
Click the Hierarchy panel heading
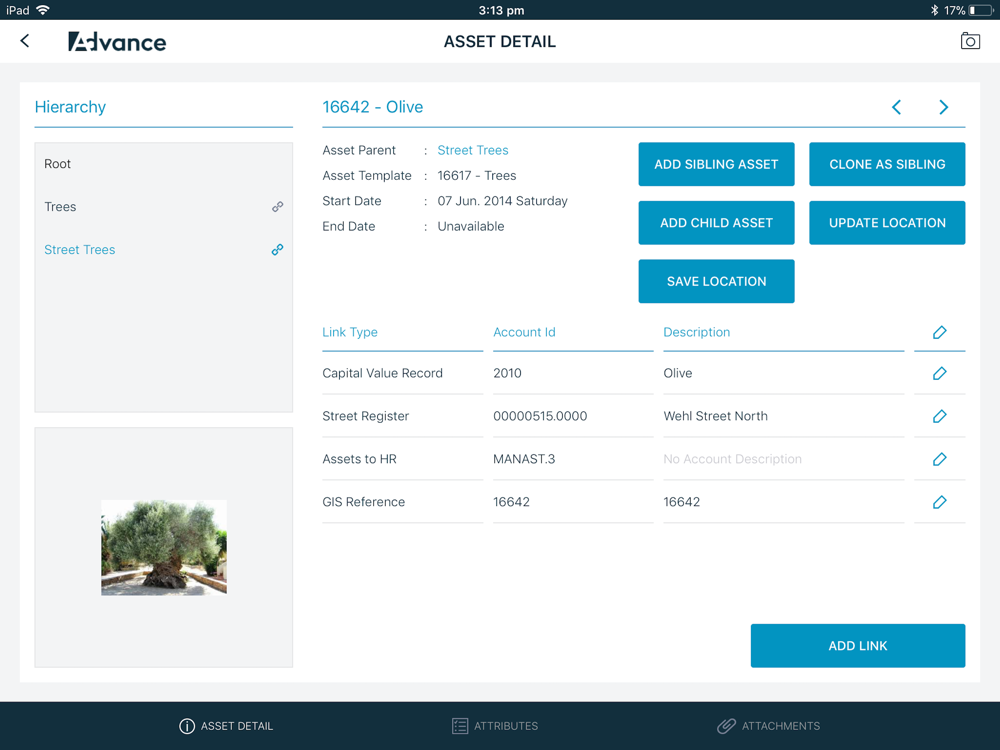[x=70, y=107]
